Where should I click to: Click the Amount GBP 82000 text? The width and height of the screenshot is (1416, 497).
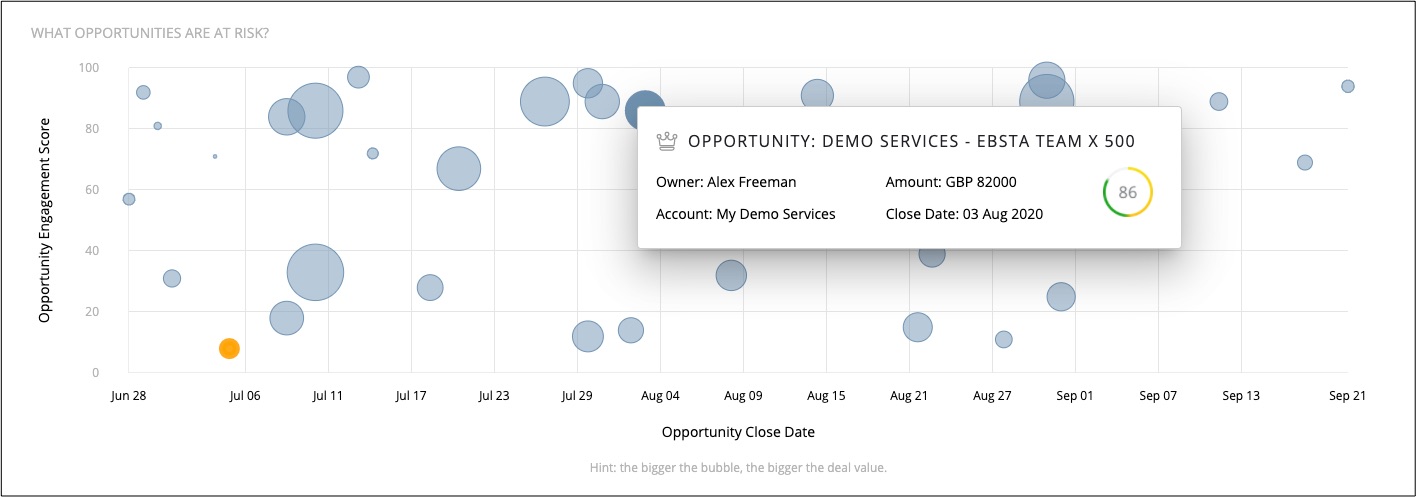click(951, 182)
